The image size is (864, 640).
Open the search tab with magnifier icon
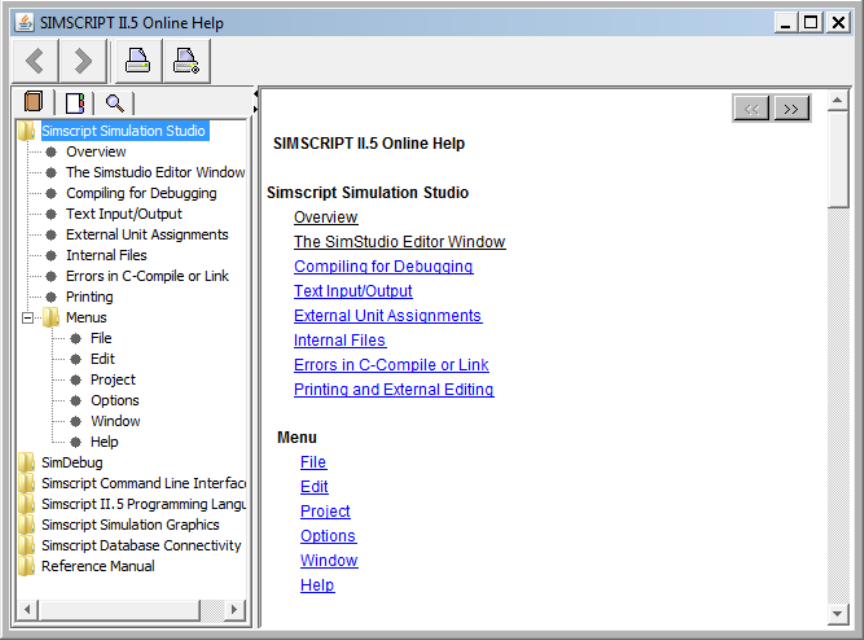coord(115,103)
